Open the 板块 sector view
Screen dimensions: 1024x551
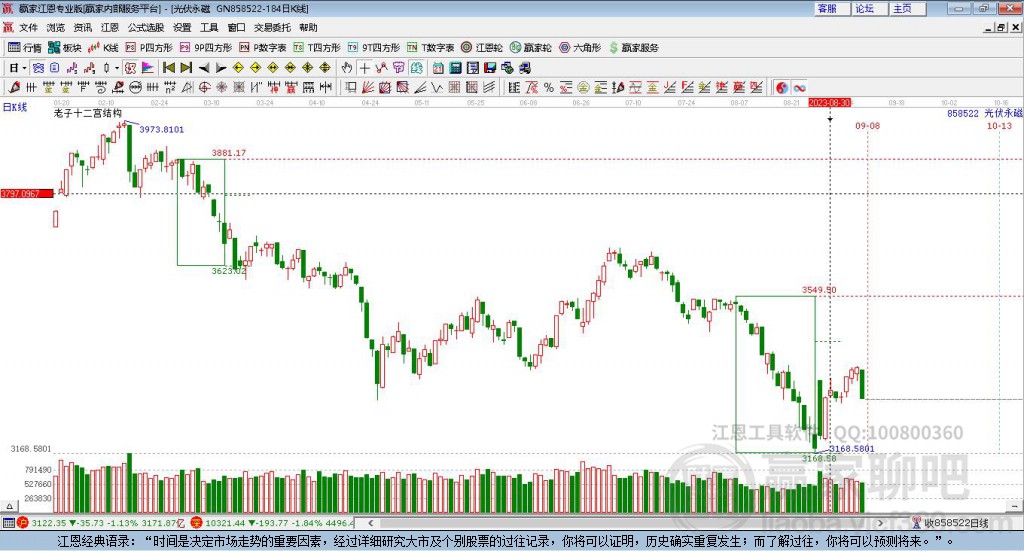tap(65, 48)
